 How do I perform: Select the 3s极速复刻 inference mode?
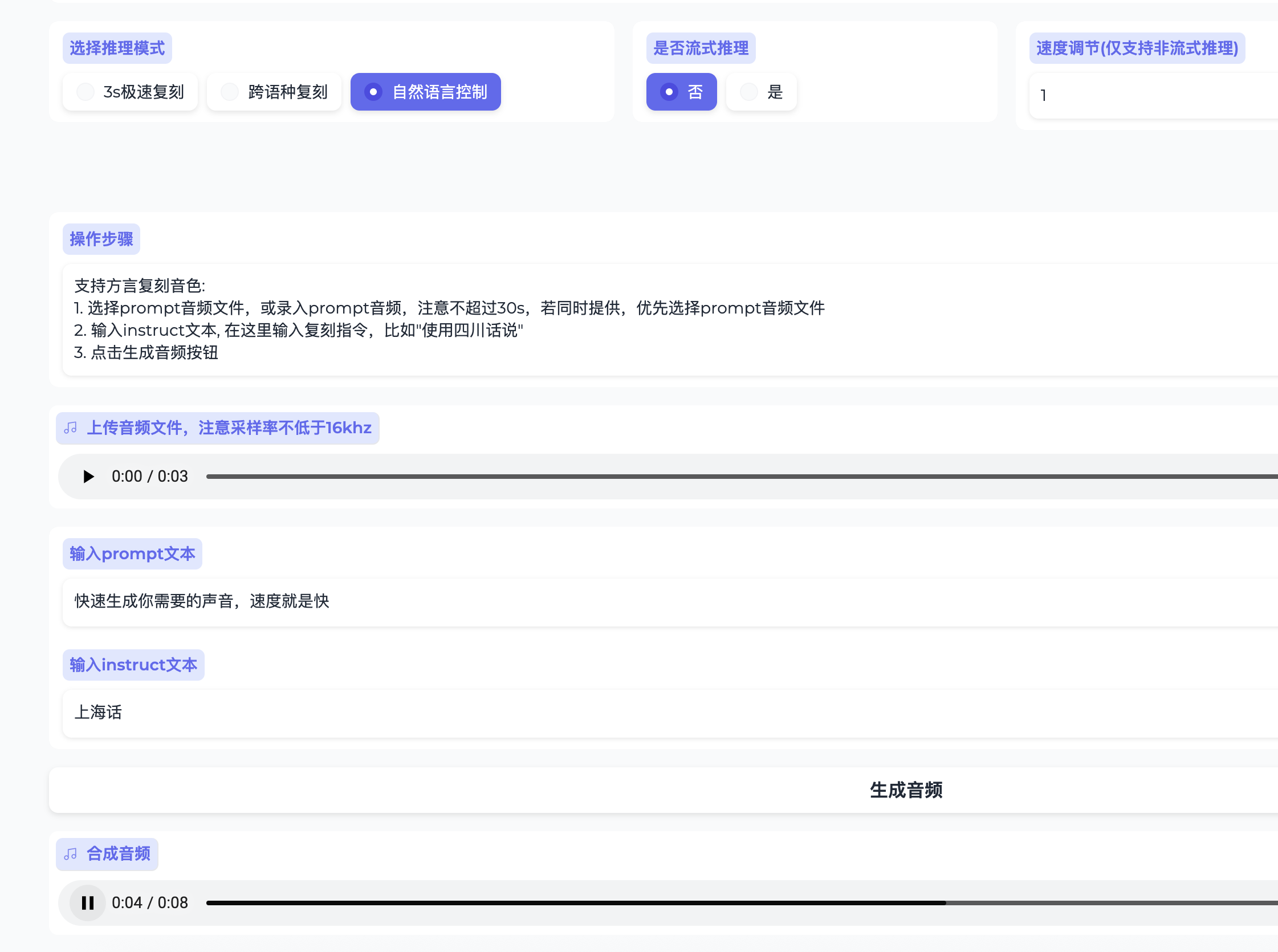130,92
